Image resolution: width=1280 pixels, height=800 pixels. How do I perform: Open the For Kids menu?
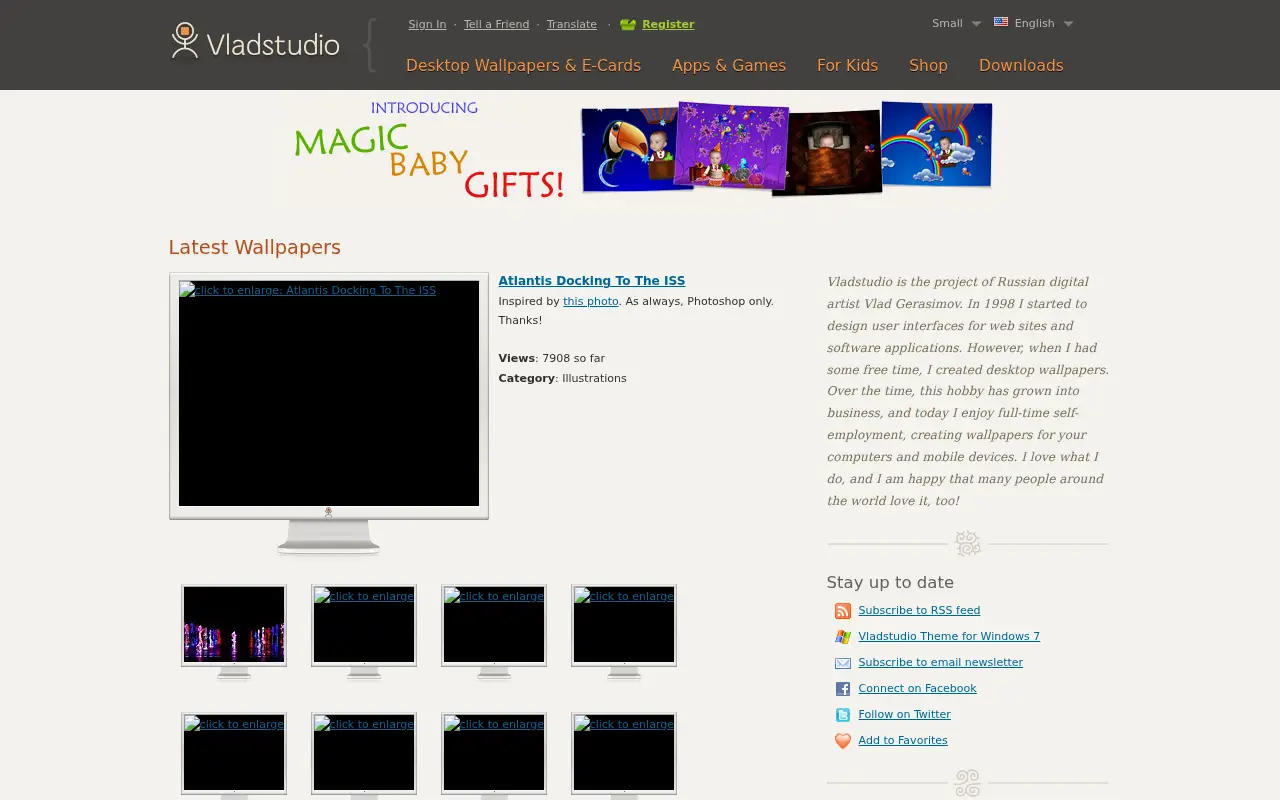(847, 65)
